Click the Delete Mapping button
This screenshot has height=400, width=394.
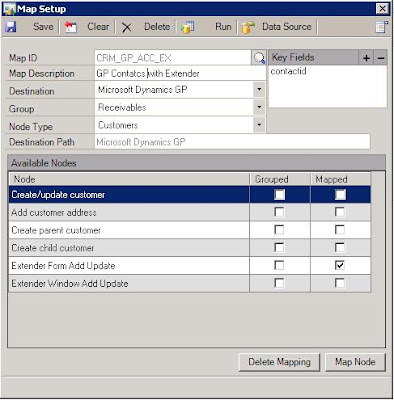point(279,362)
